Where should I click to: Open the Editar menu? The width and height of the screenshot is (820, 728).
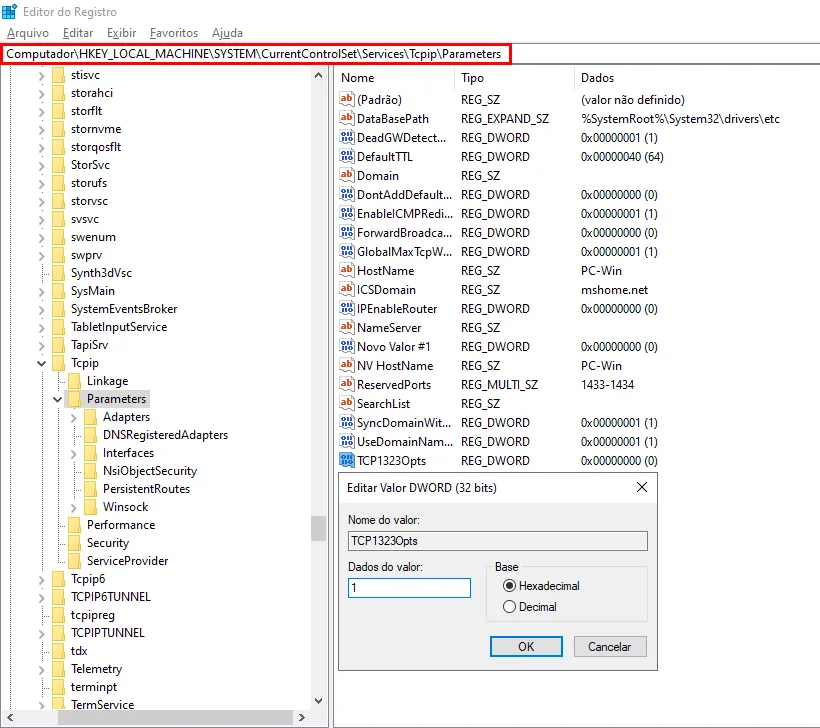point(78,33)
